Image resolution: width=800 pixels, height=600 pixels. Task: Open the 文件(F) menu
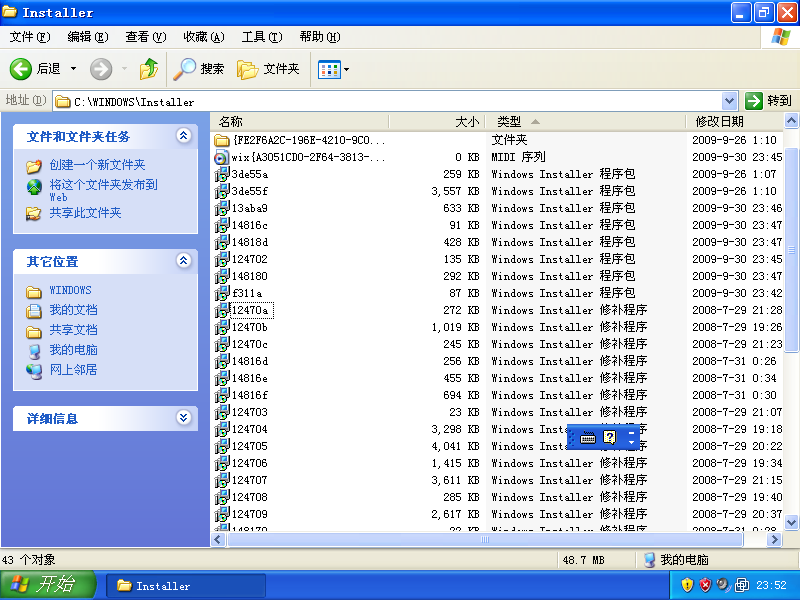pyautogui.click(x=30, y=37)
